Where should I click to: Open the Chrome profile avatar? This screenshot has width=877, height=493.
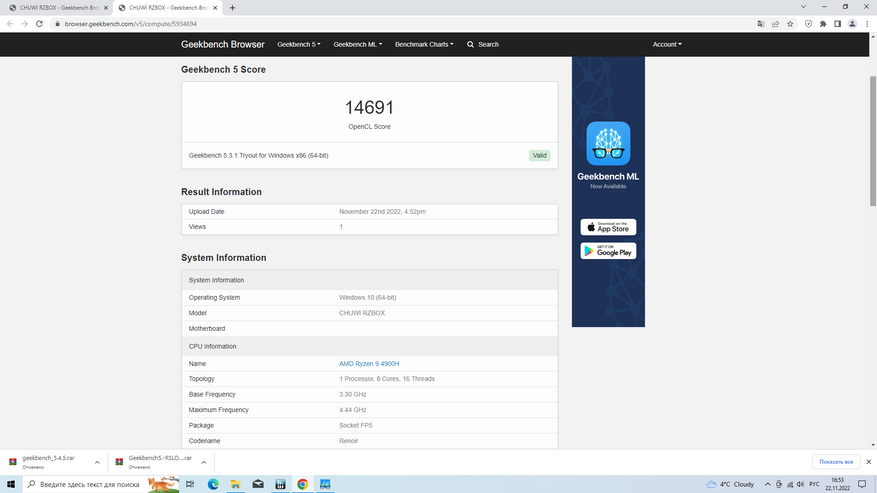coord(852,24)
